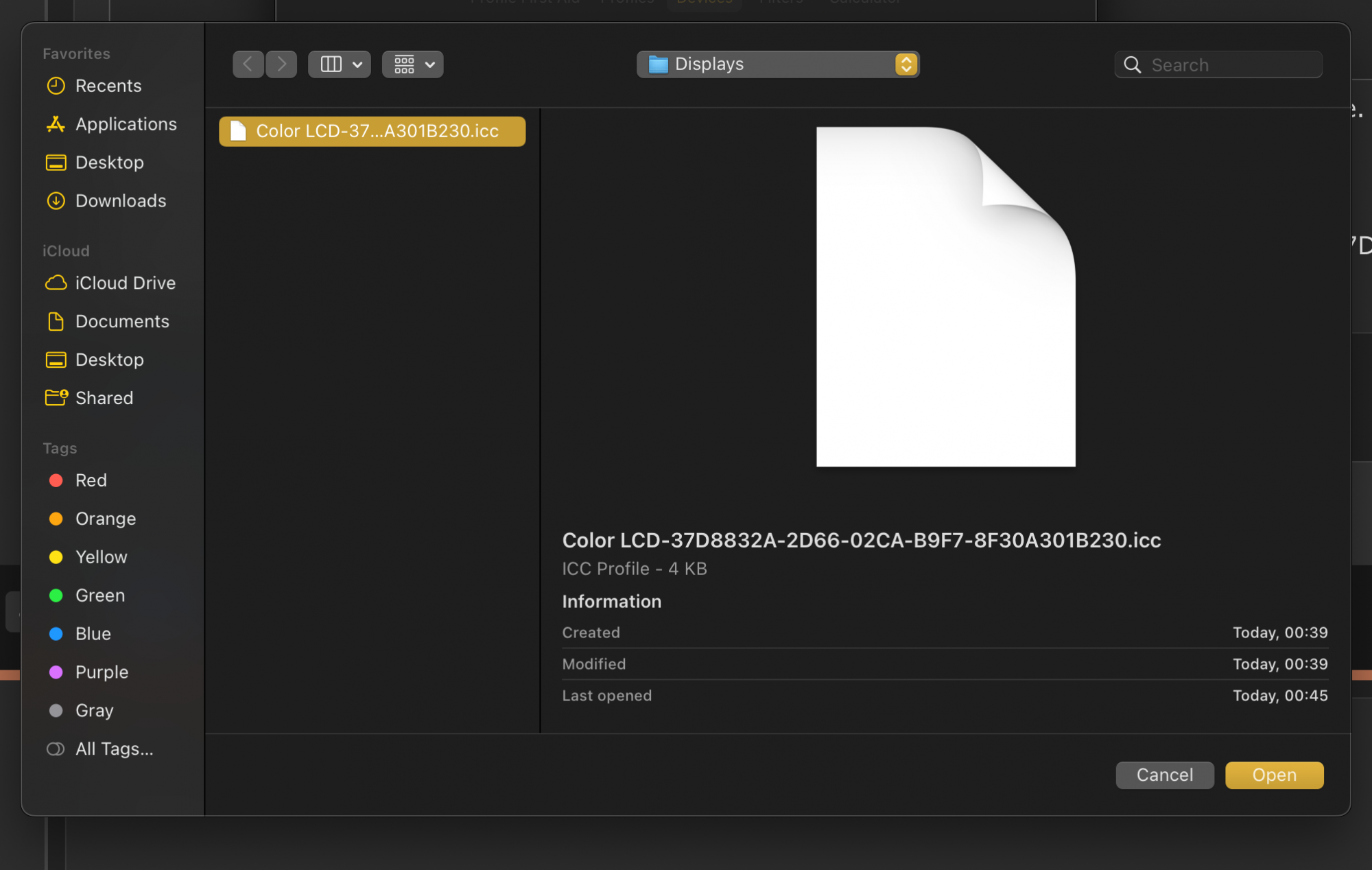Open iCloud Drive location

pyautogui.click(x=125, y=283)
